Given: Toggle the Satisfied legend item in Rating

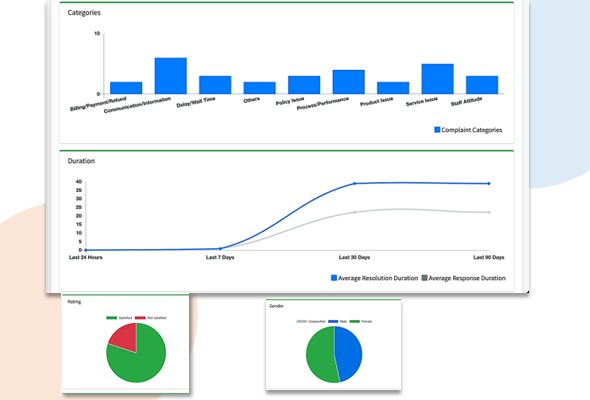Looking at the screenshot, I should pyautogui.click(x=119, y=318).
